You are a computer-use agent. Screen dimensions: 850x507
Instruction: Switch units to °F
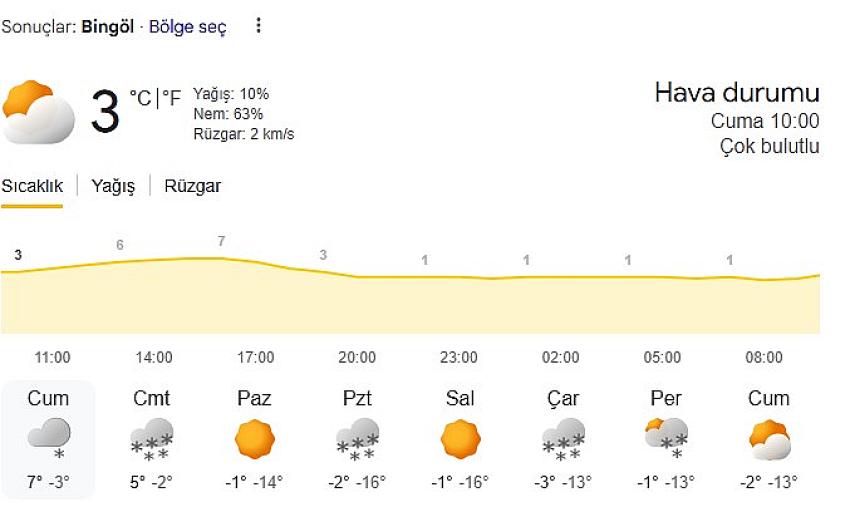point(172,98)
